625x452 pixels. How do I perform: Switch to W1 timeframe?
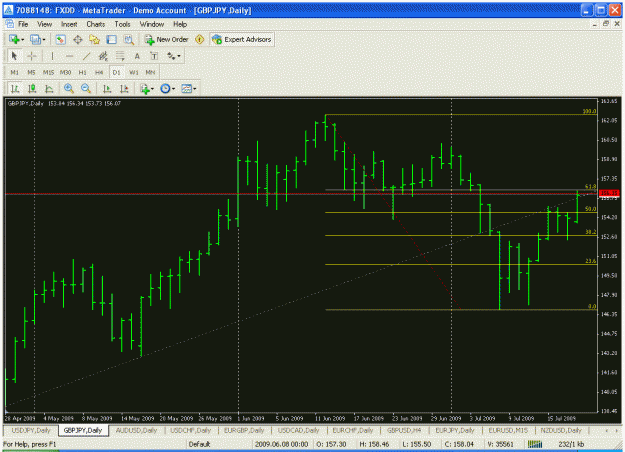[134, 73]
